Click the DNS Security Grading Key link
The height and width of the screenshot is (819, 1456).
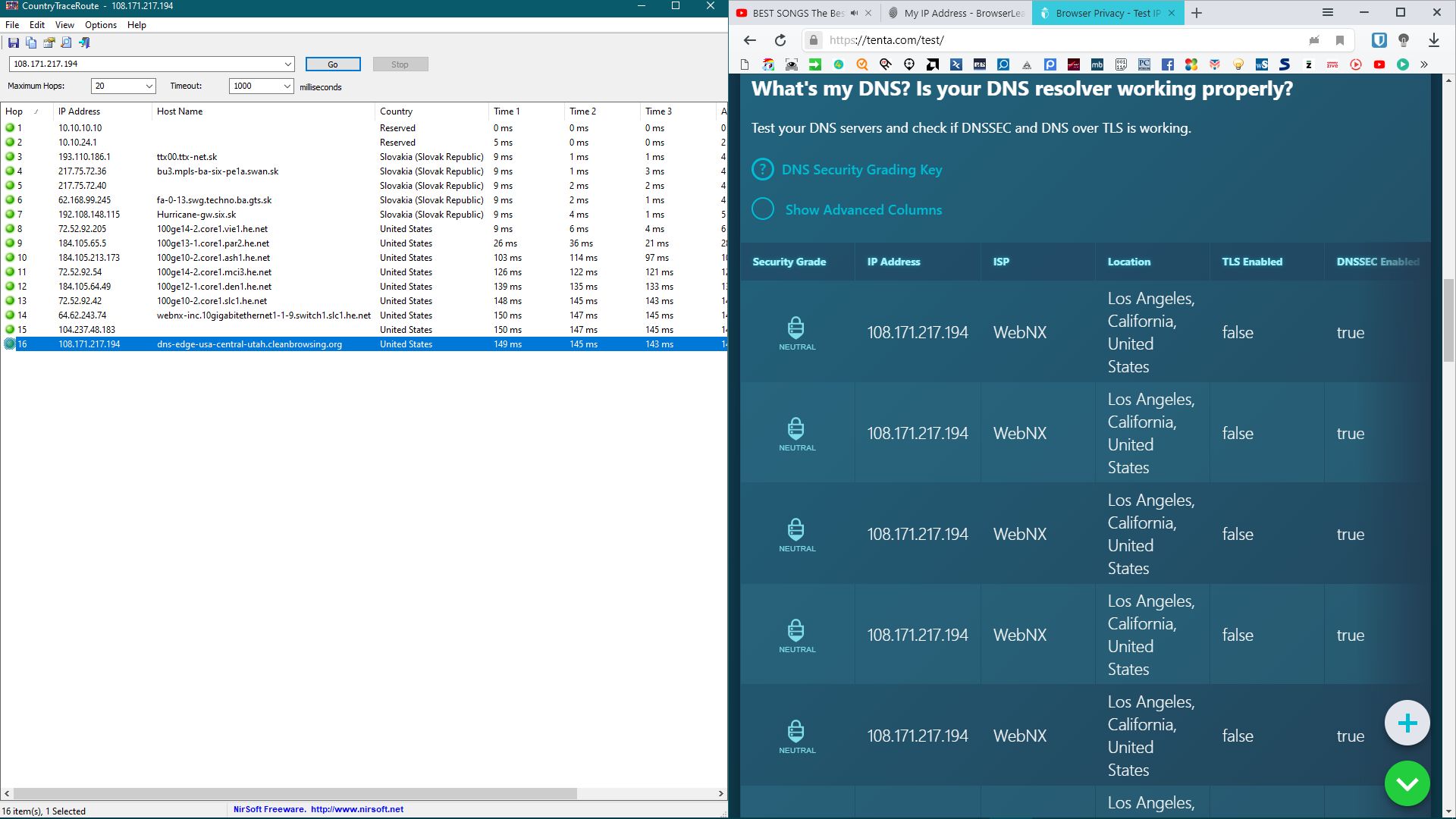[861, 169]
